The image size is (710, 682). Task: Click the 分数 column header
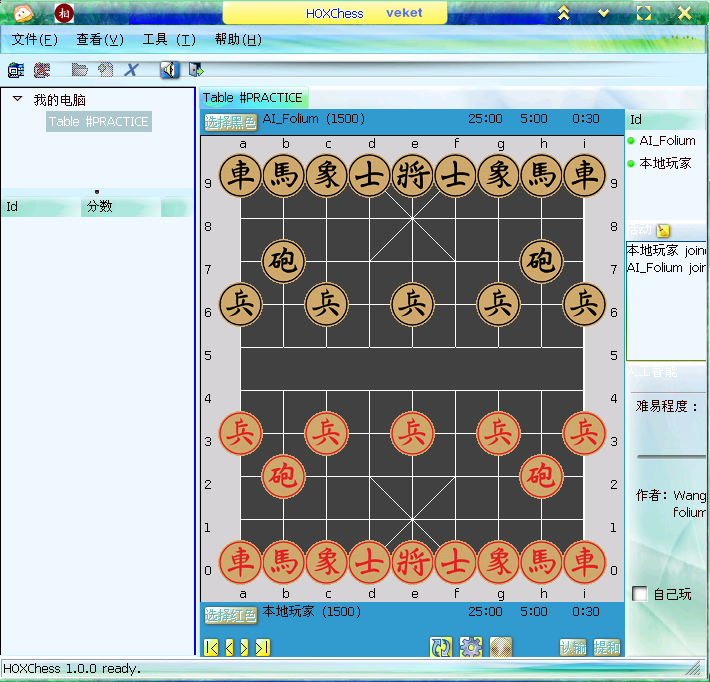coord(121,207)
